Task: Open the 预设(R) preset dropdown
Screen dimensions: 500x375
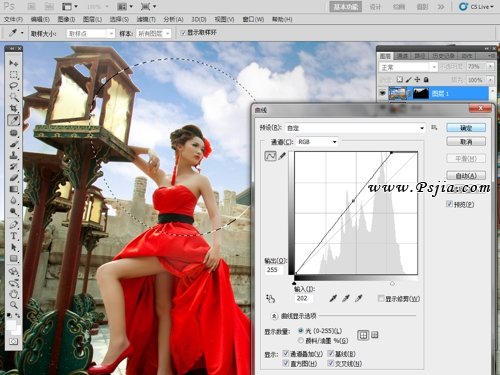Action: coord(355,128)
